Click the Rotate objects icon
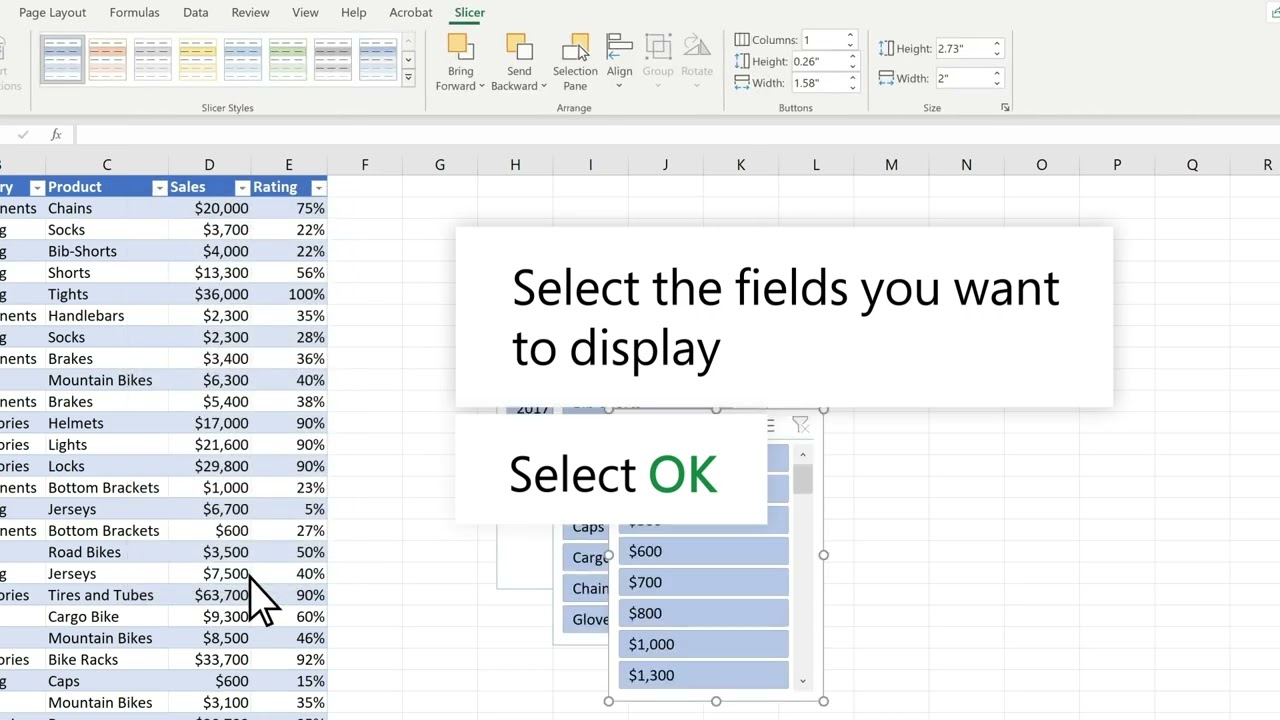Screen dimensions: 1280x720 click(697, 47)
